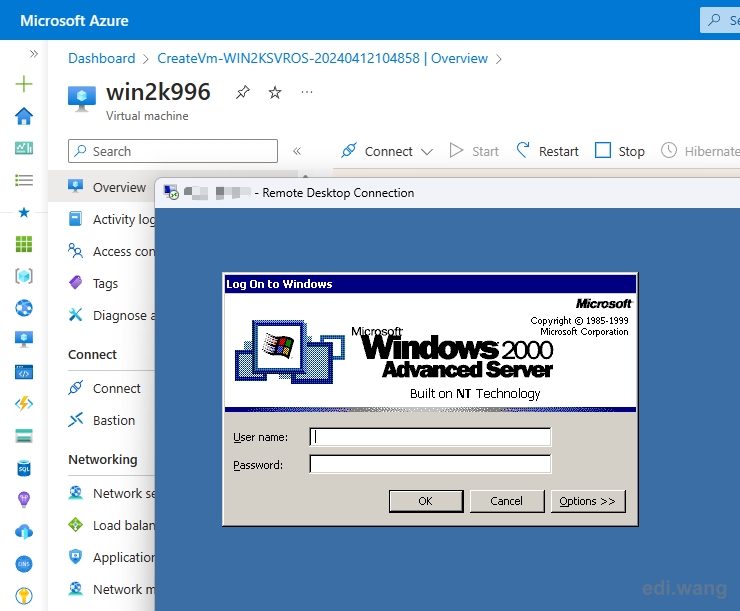Image resolution: width=740 pixels, height=611 pixels.
Task: Click the Azure portal search box
Action: 720,20
